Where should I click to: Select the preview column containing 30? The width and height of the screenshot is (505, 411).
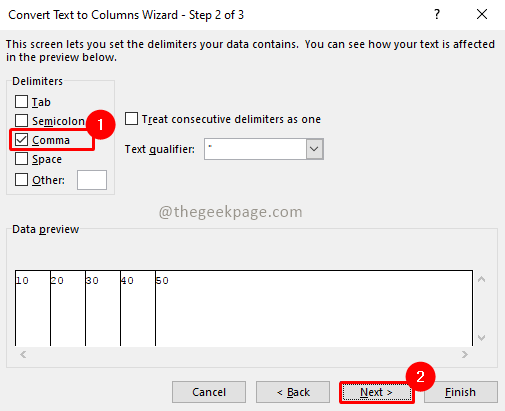(103, 308)
